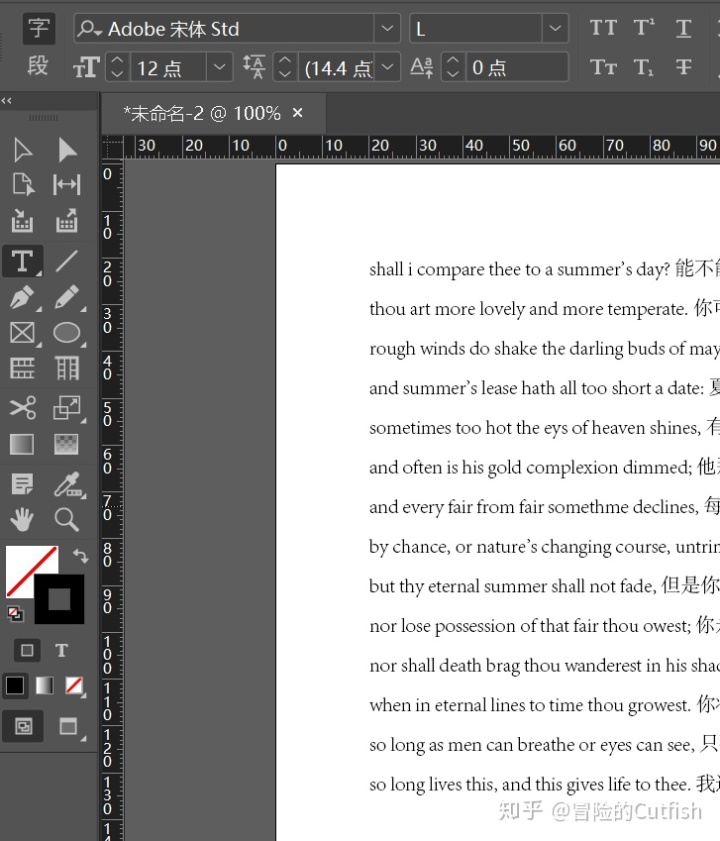
Task: Set formatting affects container
Action: (x=27, y=651)
